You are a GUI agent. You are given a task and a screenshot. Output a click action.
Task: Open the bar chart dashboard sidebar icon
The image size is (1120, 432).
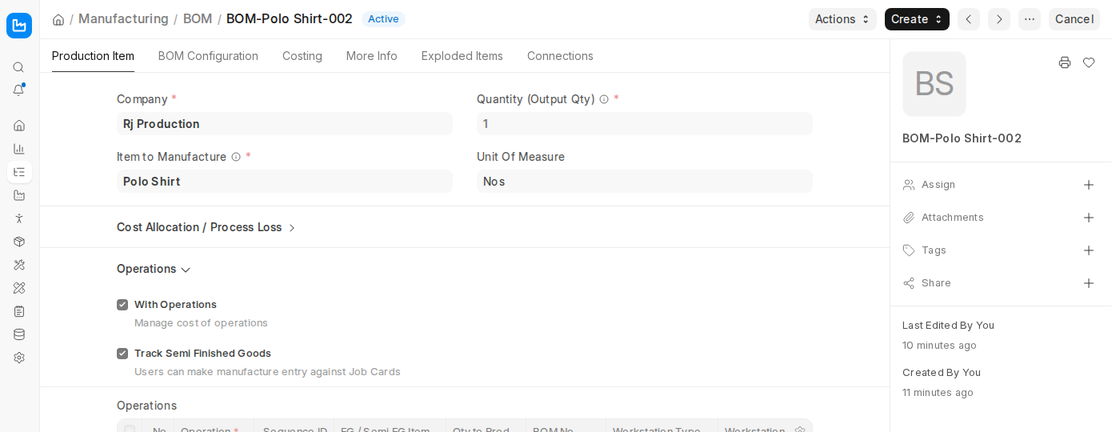click(x=19, y=149)
